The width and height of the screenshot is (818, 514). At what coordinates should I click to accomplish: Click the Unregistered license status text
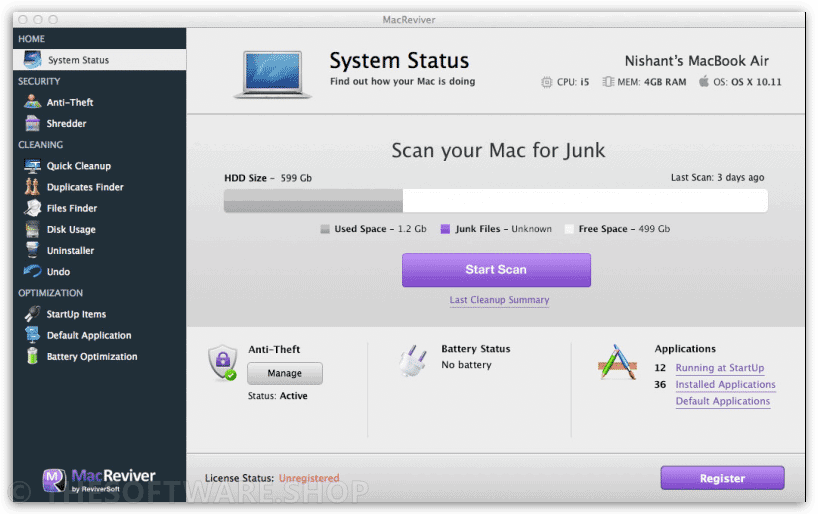(309, 478)
